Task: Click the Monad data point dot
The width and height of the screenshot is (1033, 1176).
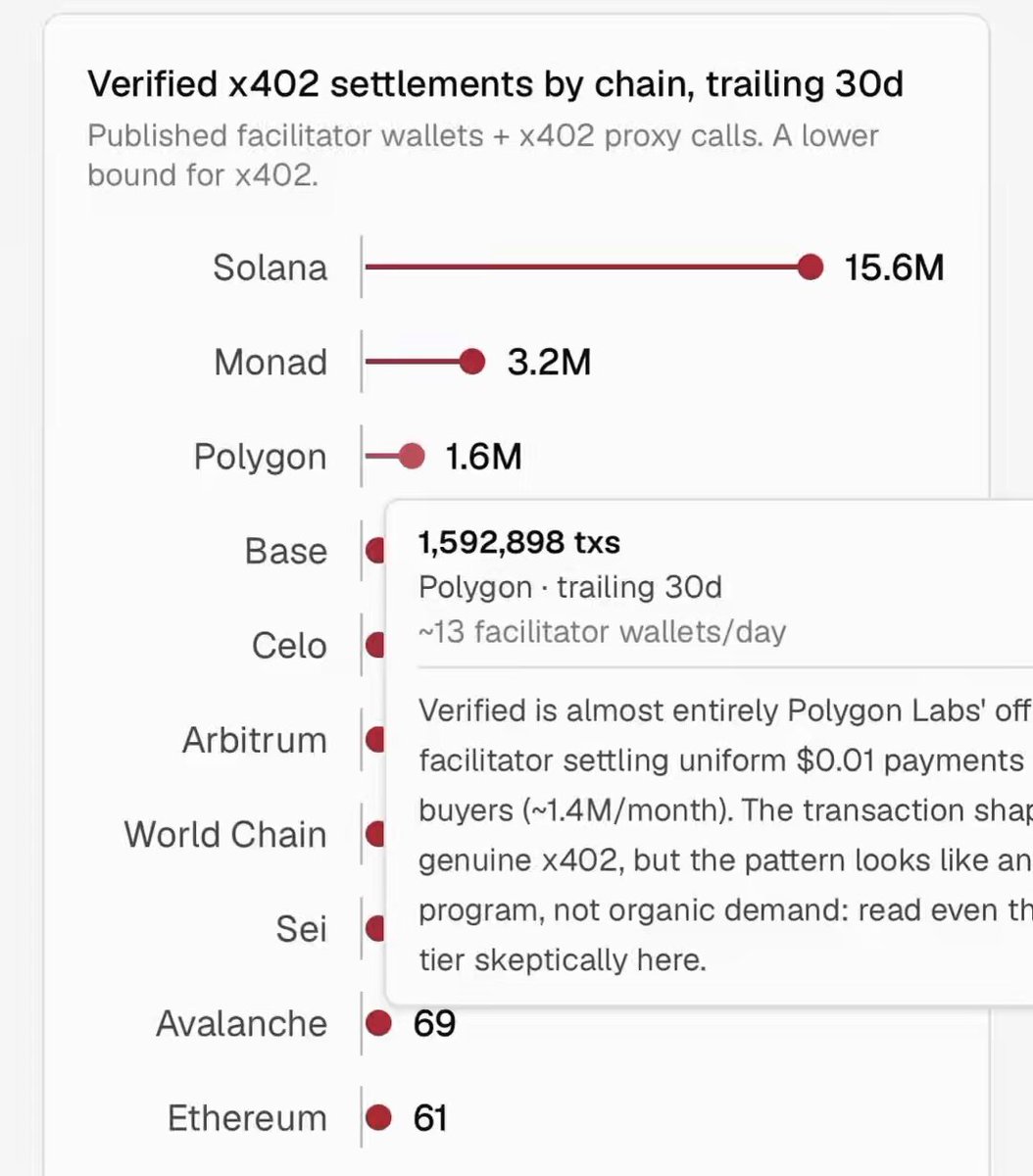Action: pos(472,362)
